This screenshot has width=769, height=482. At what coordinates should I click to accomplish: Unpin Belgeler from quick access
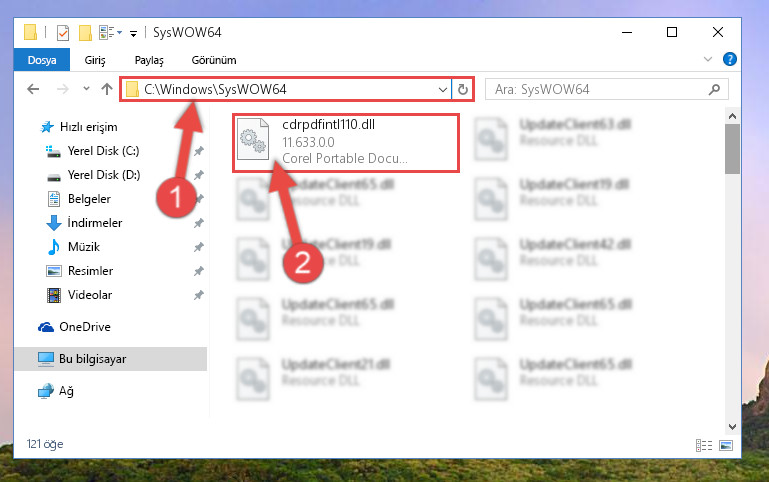199,199
